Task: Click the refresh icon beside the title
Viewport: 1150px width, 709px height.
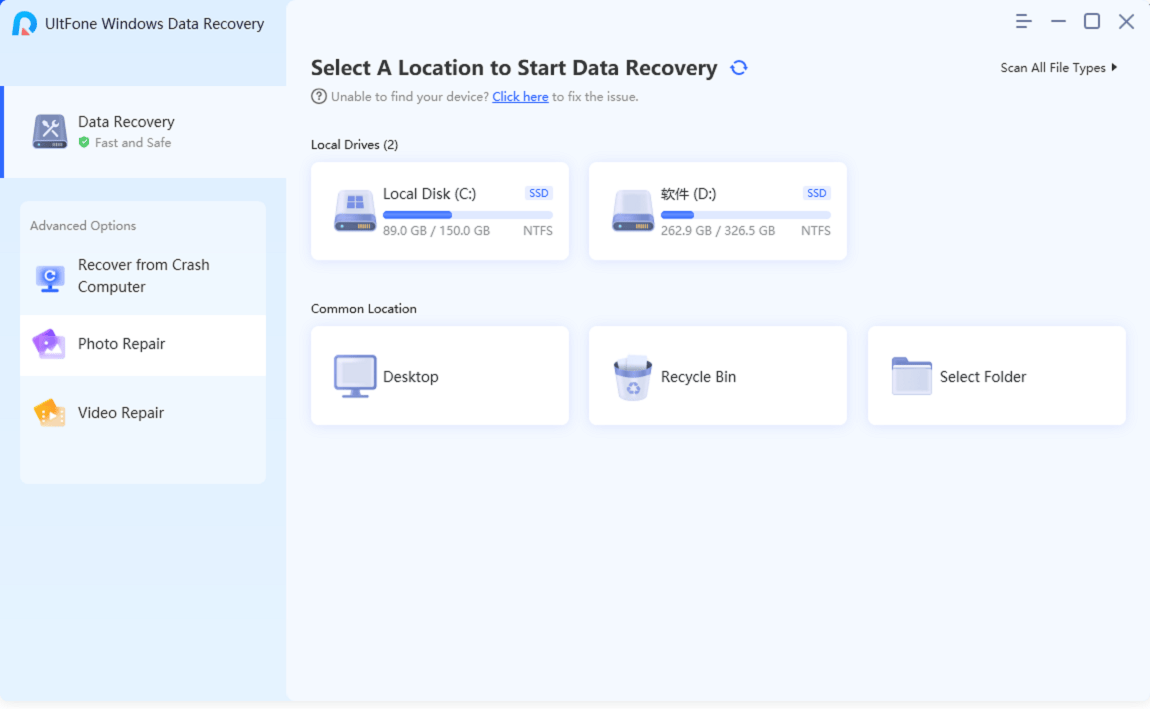Action: (738, 68)
